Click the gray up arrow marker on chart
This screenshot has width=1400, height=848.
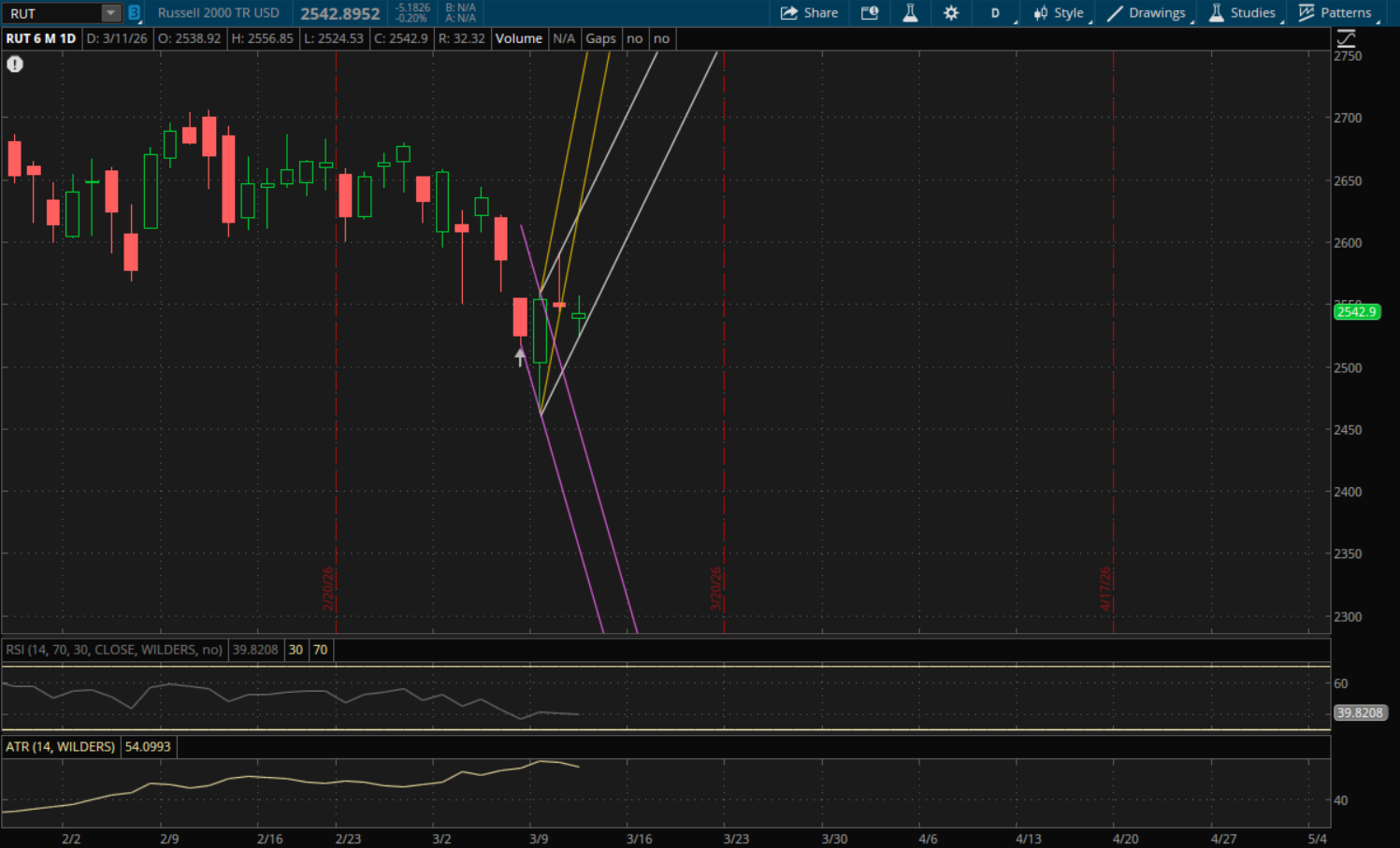(520, 357)
